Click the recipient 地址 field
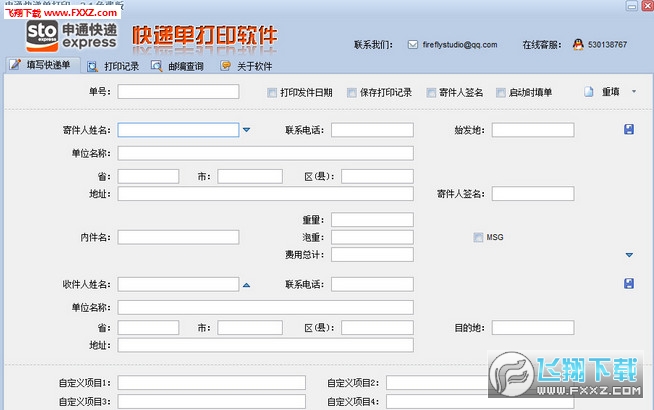 pyautogui.click(x=265, y=345)
